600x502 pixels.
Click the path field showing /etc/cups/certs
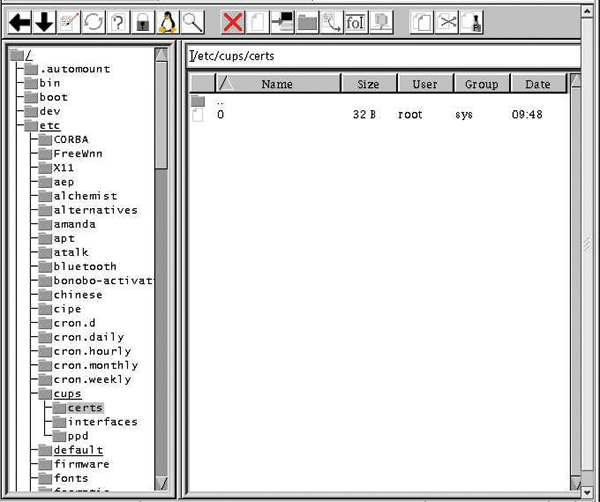[384, 56]
